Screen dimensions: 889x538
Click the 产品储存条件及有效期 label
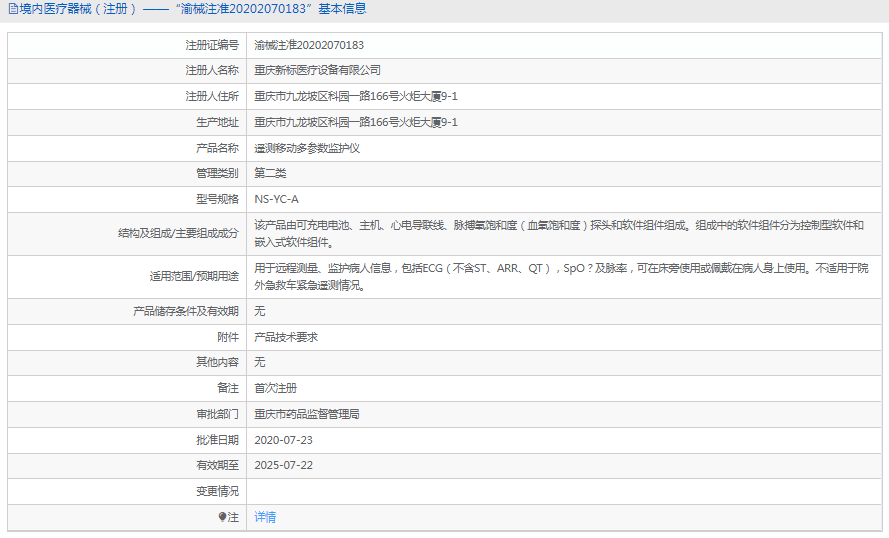(186, 311)
